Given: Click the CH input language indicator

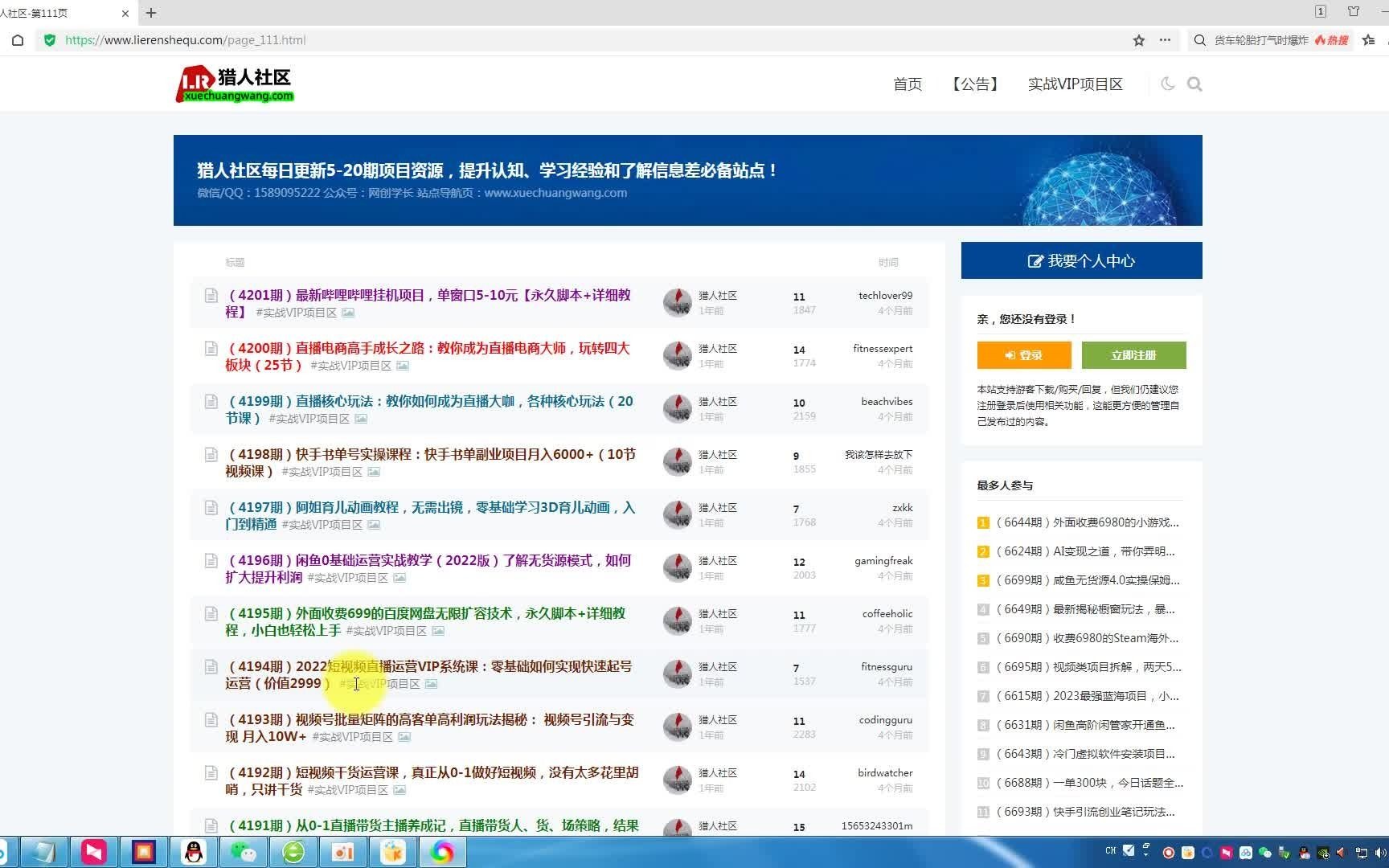Looking at the screenshot, I should 1110,850.
